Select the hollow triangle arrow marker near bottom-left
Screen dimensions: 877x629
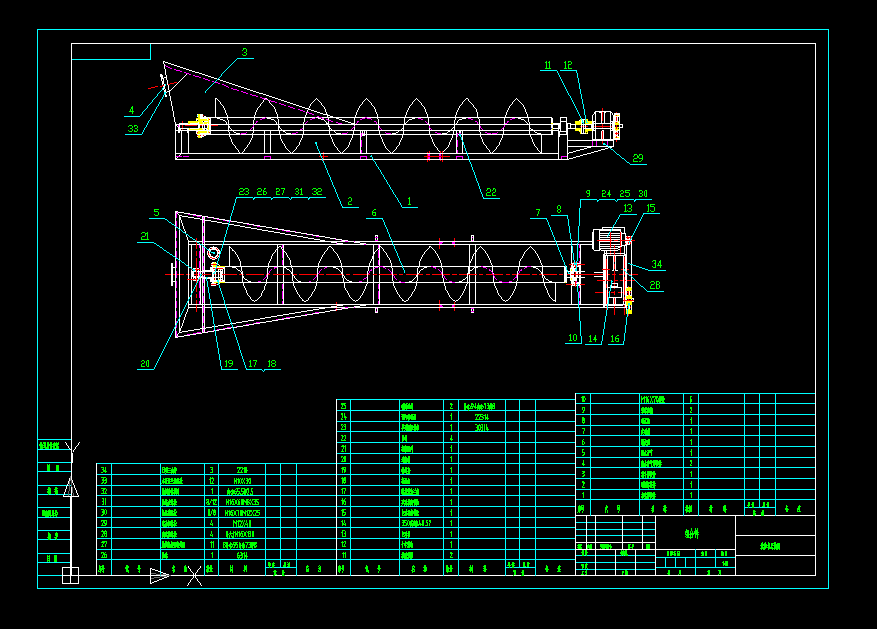click(x=160, y=576)
